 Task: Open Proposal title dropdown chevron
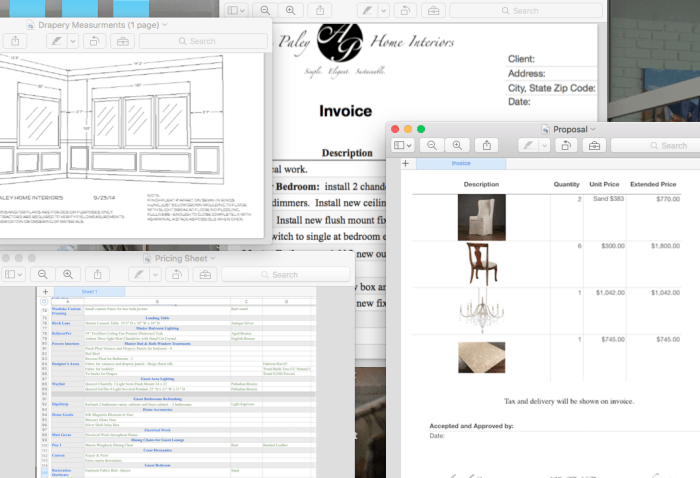coord(593,129)
